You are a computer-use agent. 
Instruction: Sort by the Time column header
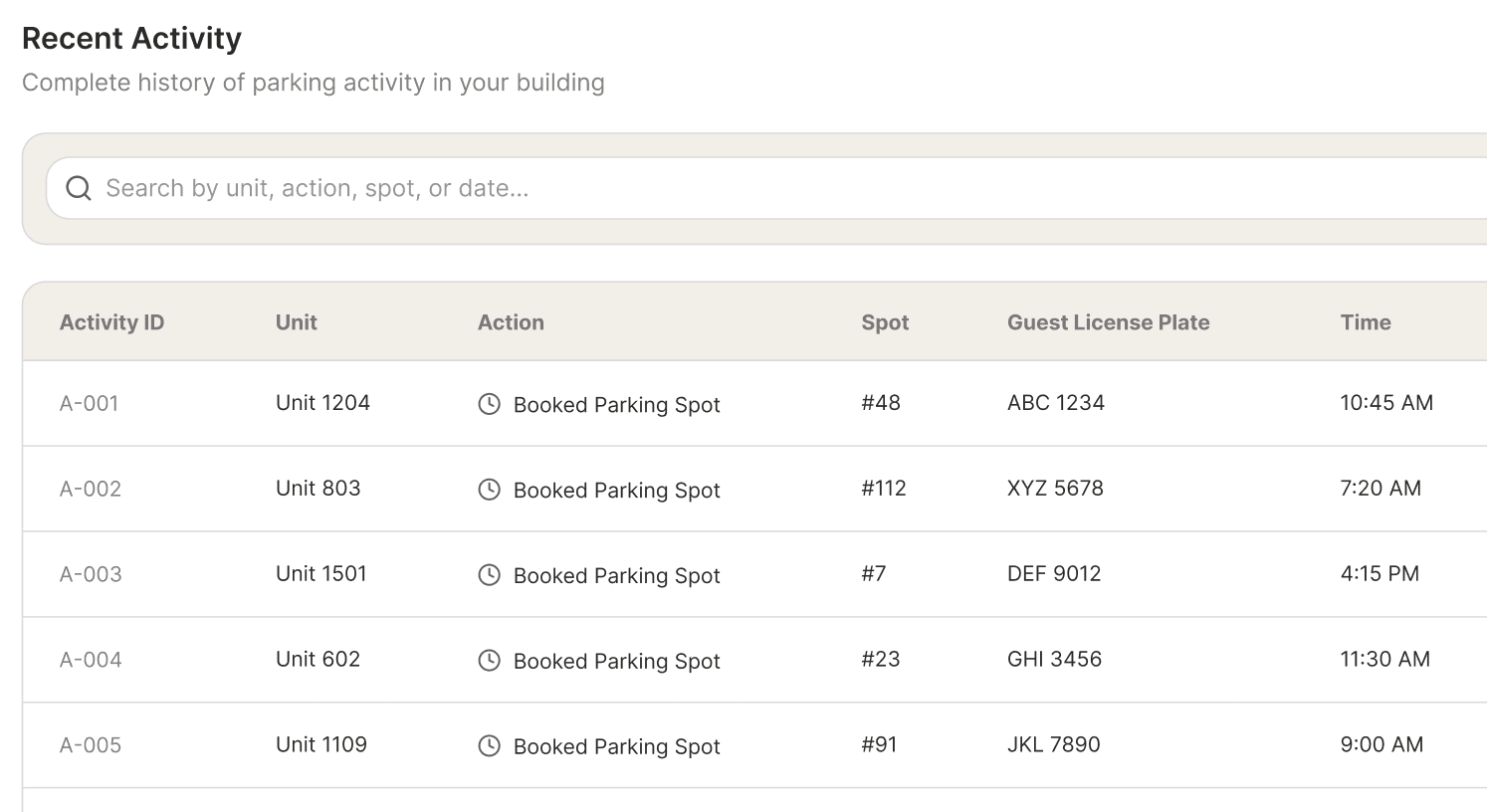(1365, 321)
